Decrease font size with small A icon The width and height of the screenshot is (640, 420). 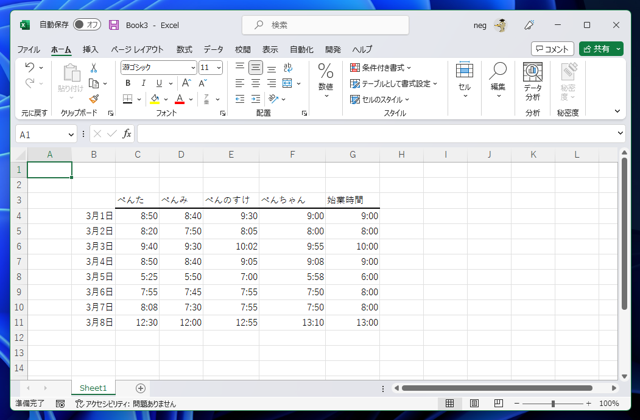[x=203, y=83]
